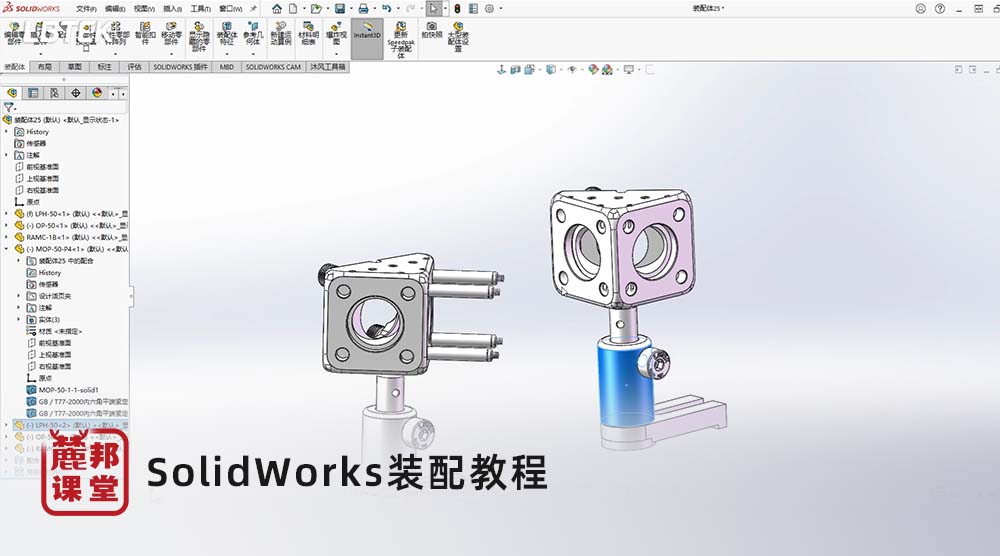The width and height of the screenshot is (1000, 556).
Task: Toggle Instant3D mode
Action: pyautogui.click(x=367, y=38)
